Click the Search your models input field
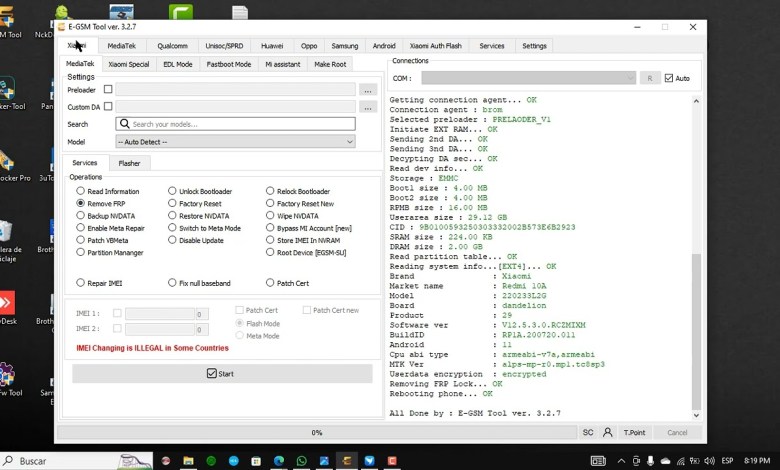Image resolution: width=780 pixels, height=470 pixels. [x=240, y=124]
